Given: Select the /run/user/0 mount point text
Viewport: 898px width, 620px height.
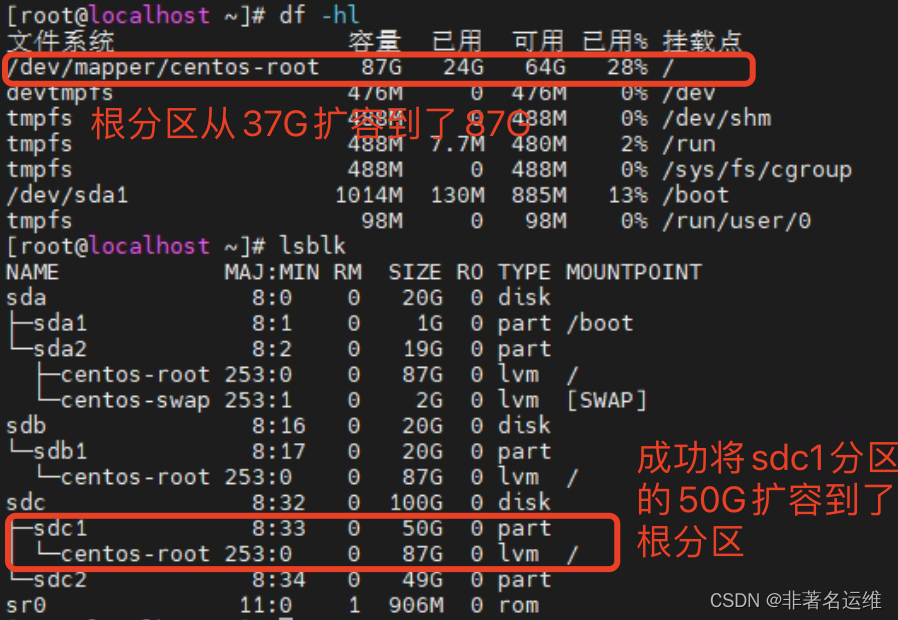Looking at the screenshot, I should (x=737, y=221).
